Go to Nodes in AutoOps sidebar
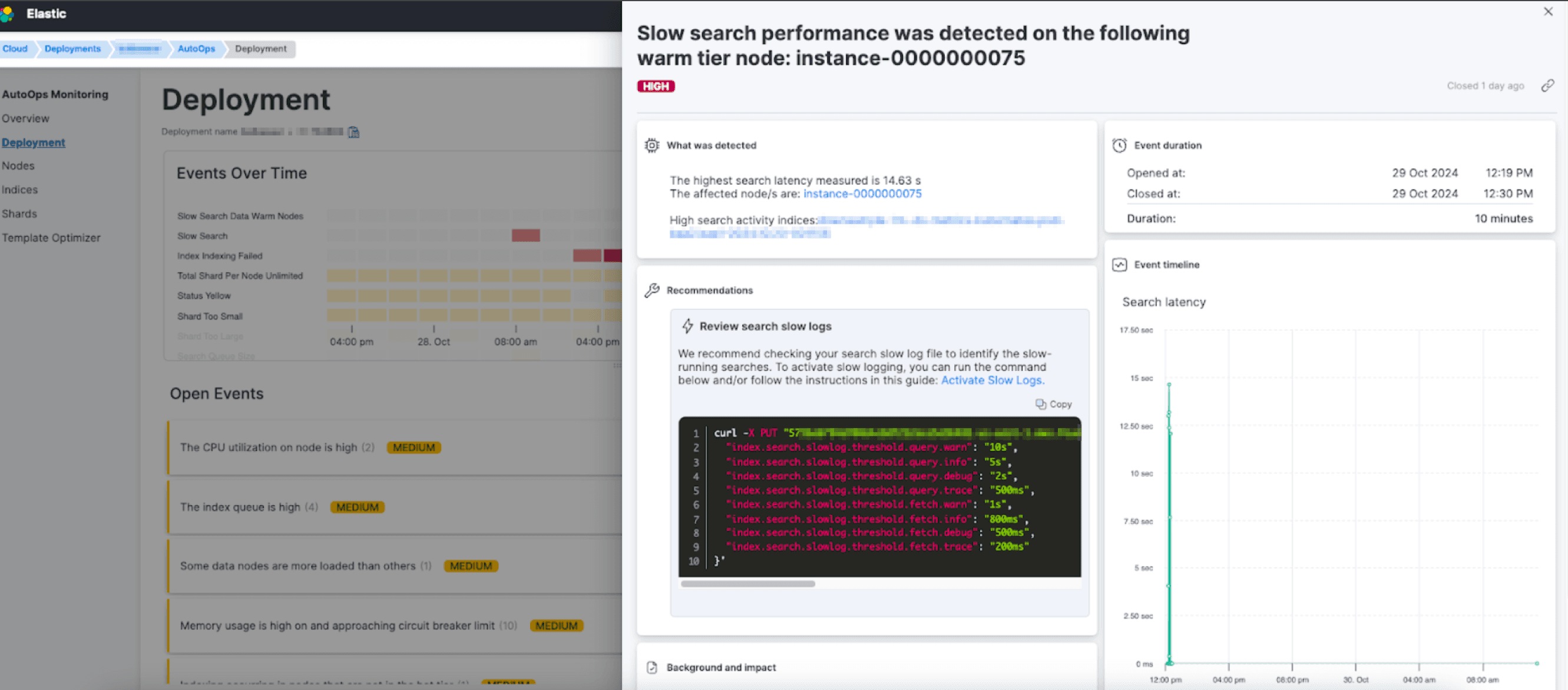 [x=18, y=165]
